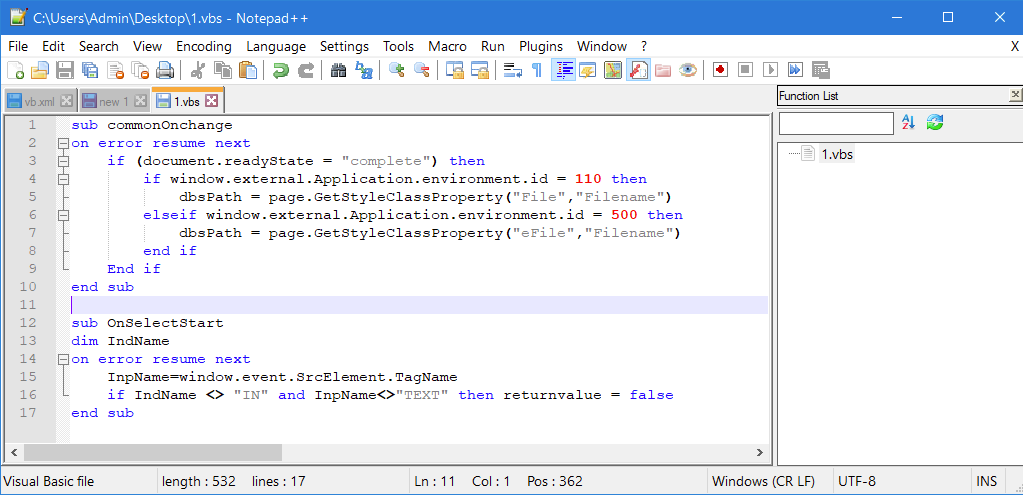Open the ? help menu

pos(644,46)
